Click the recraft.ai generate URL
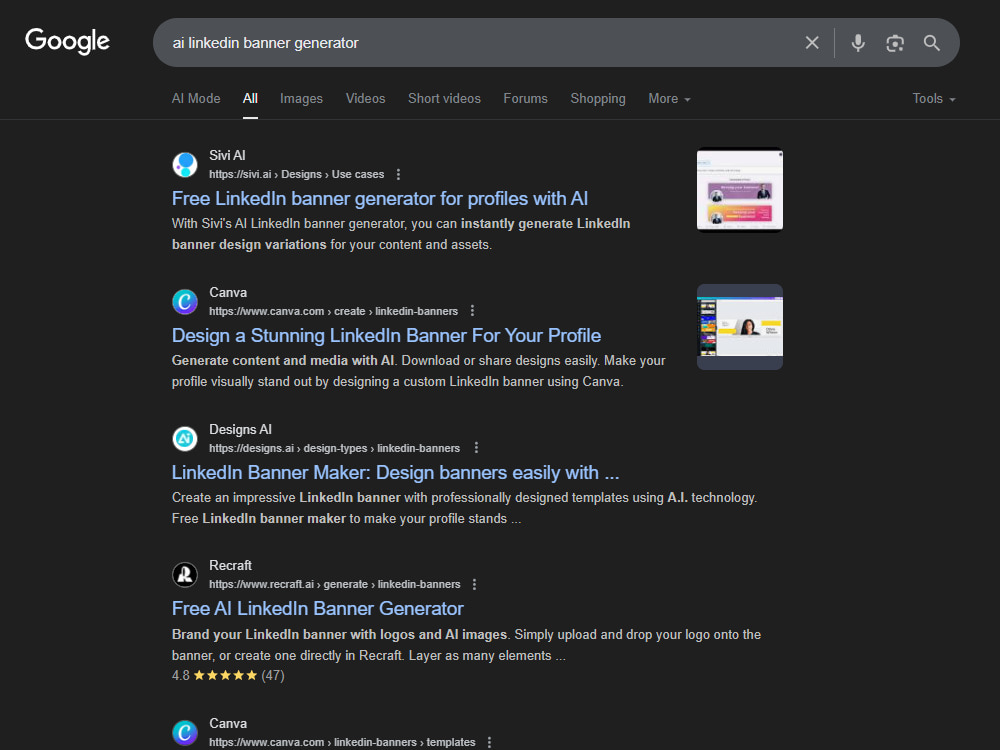1000x750 pixels. 335,584
